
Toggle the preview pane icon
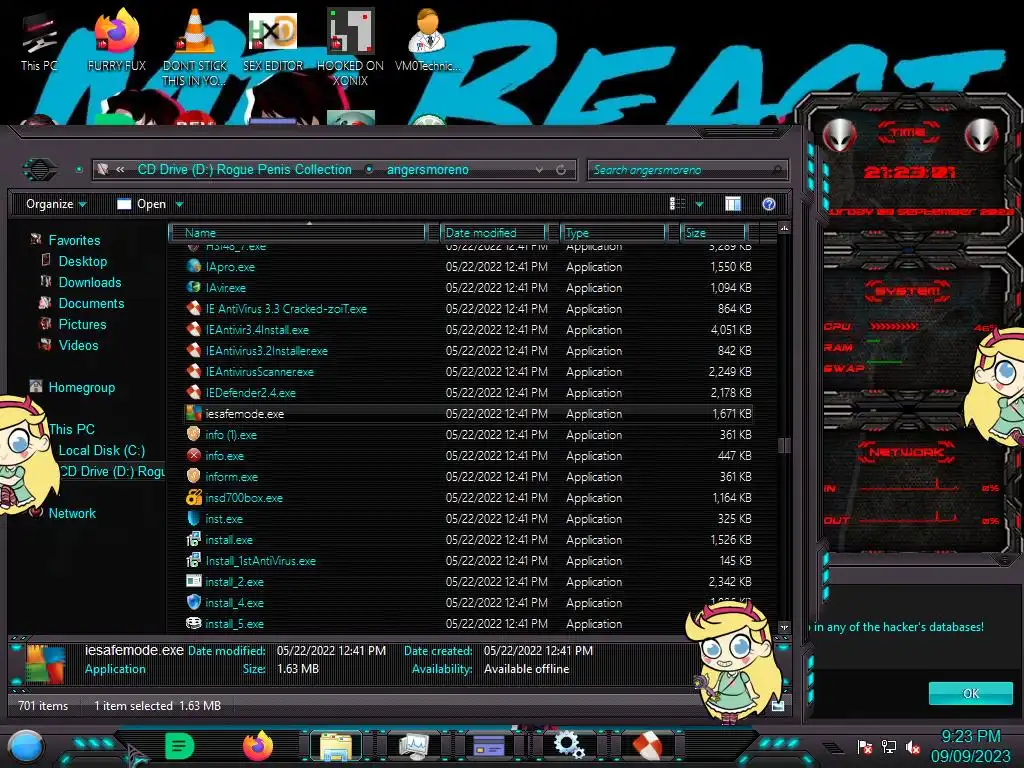click(x=733, y=204)
